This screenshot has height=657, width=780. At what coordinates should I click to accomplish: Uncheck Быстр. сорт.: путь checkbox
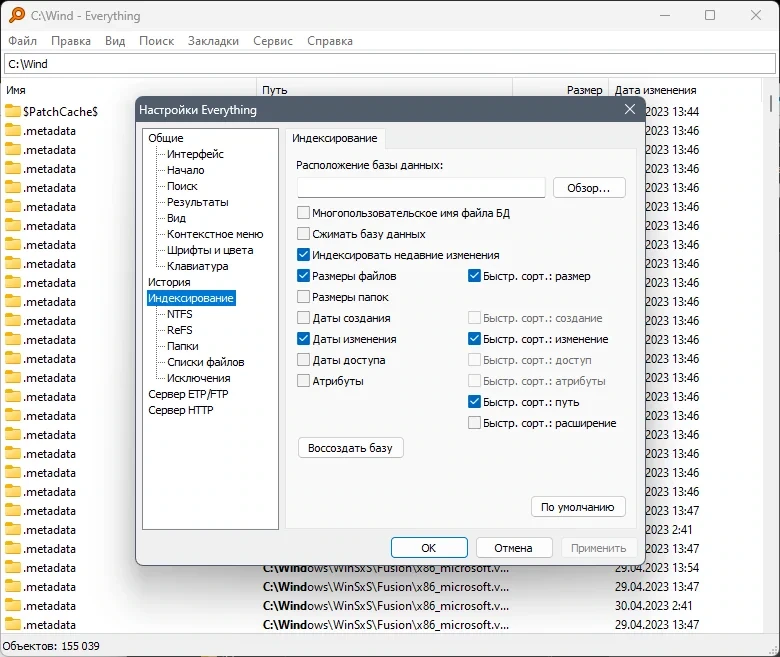pyautogui.click(x=475, y=402)
